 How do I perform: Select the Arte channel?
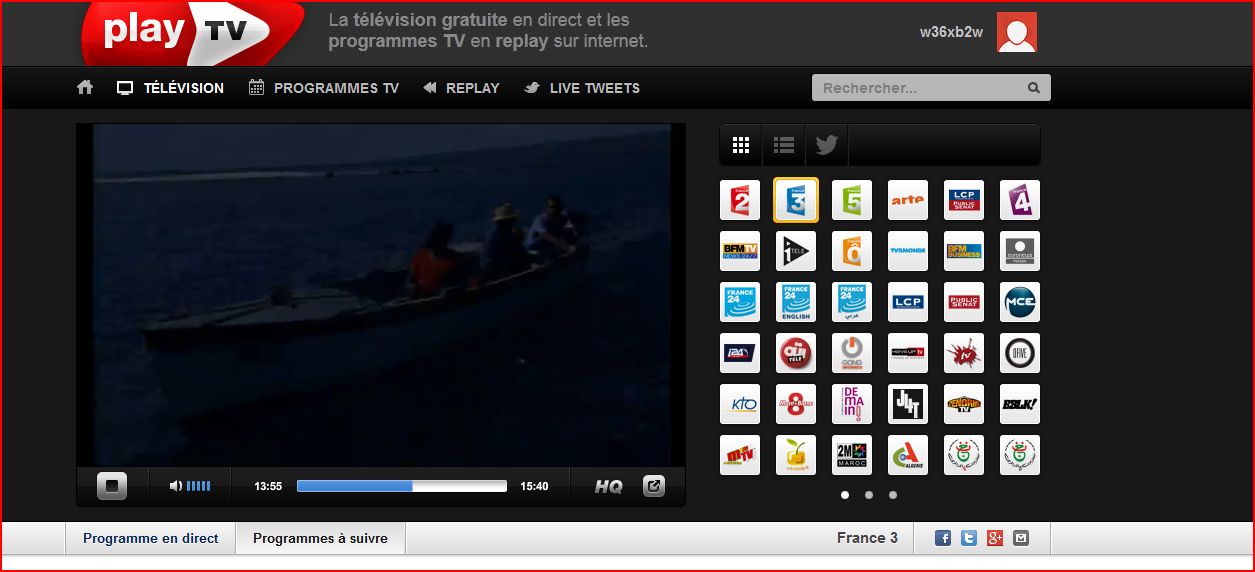pyautogui.click(x=908, y=200)
